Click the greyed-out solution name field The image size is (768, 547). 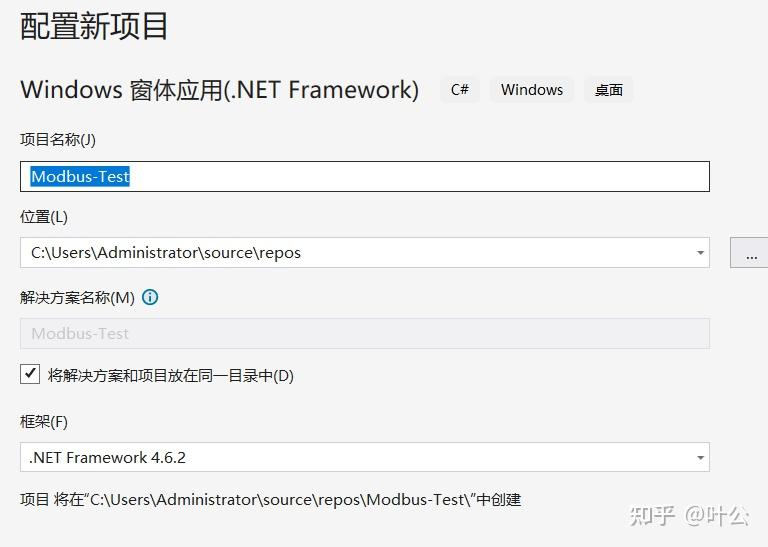[x=364, y=333]
